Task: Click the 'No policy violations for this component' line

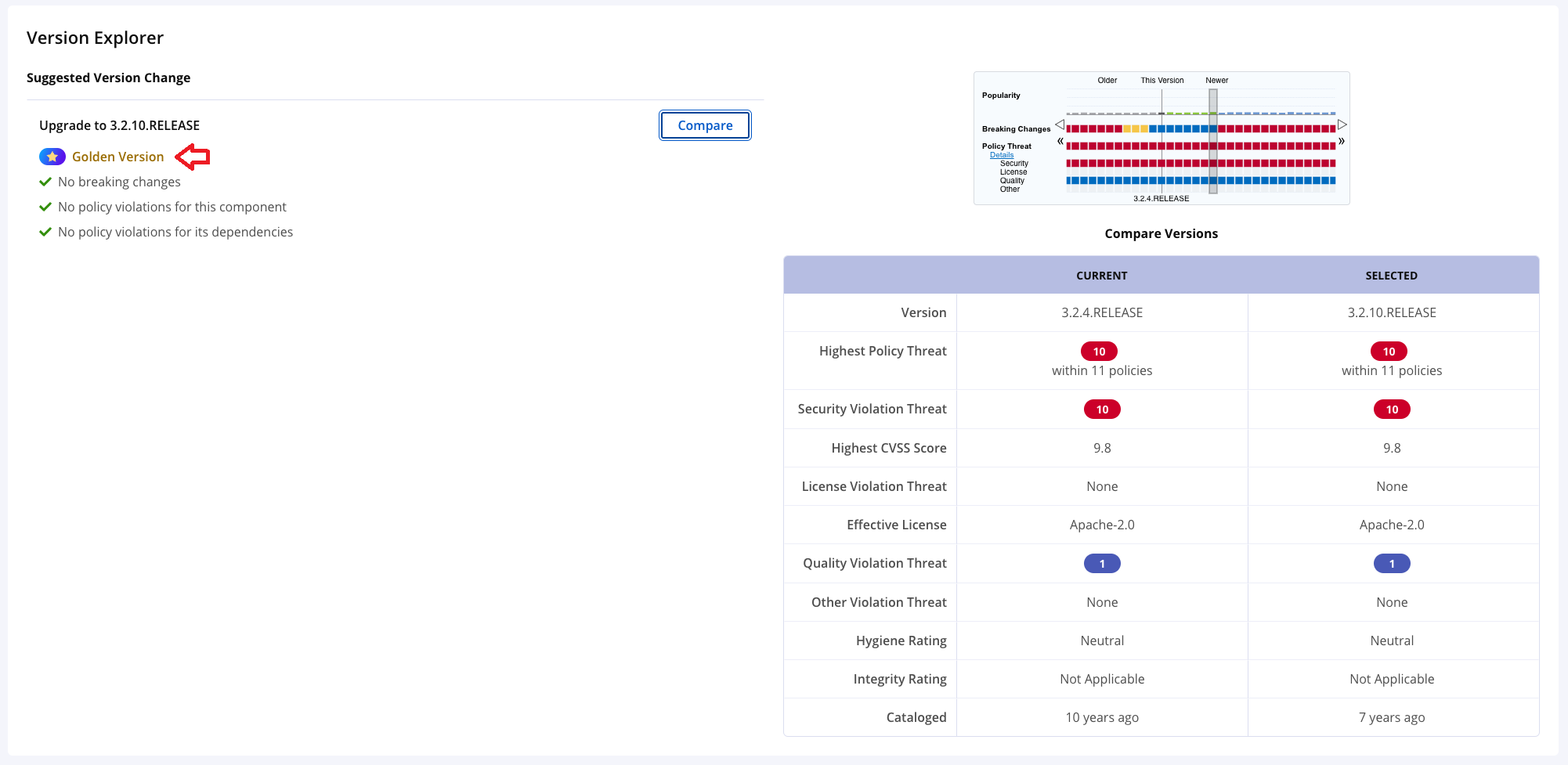Action: coord(172,207)
